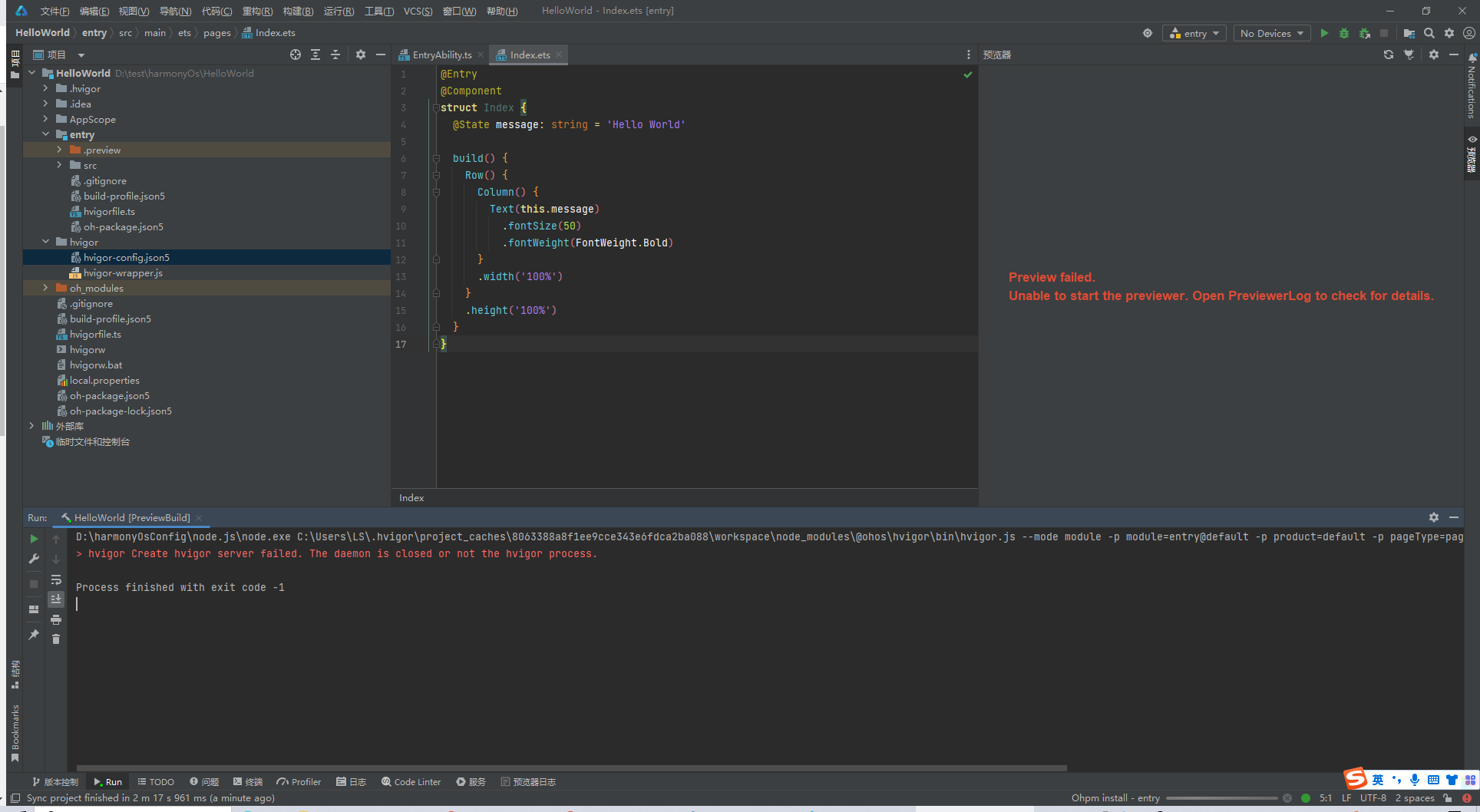Close the Index.ets tab

tap(559, 54)
